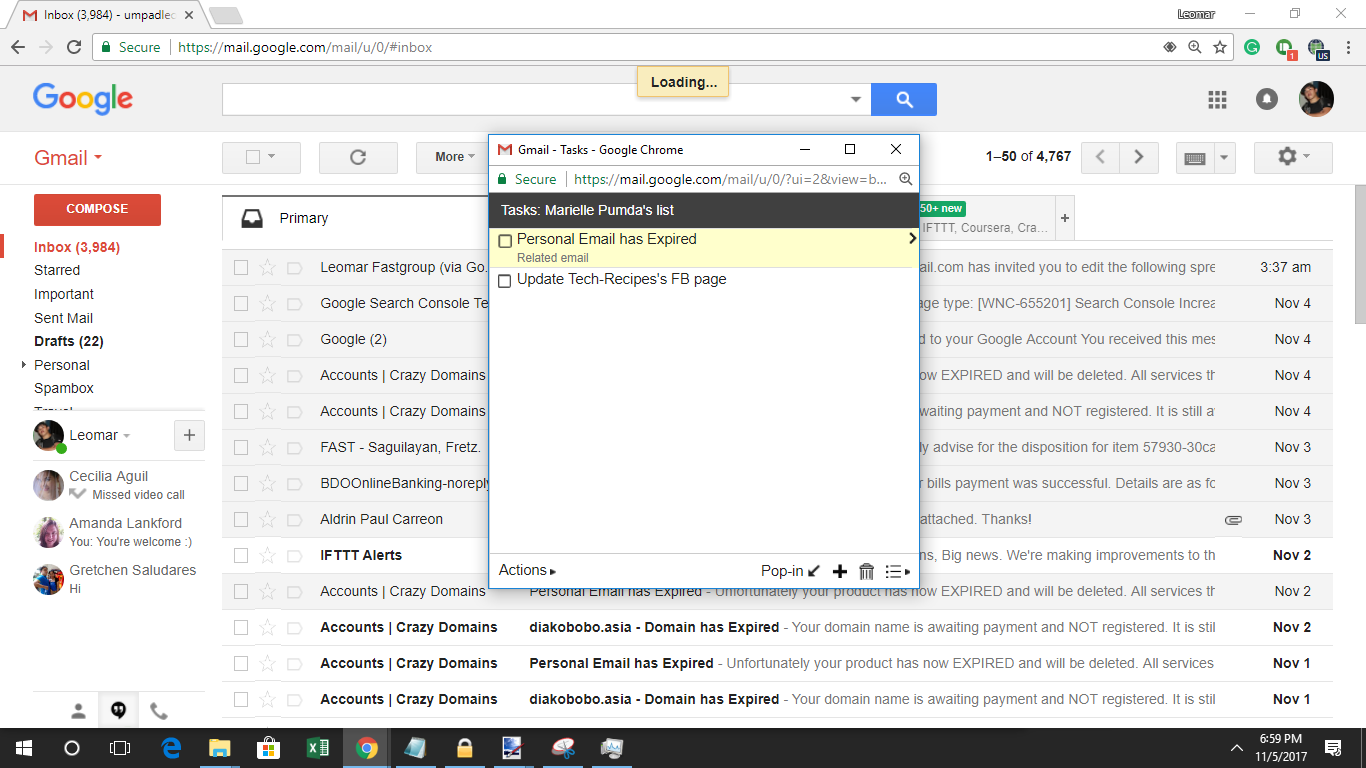
Task: Open the account profile picture menu
Action: [1316, 99]
